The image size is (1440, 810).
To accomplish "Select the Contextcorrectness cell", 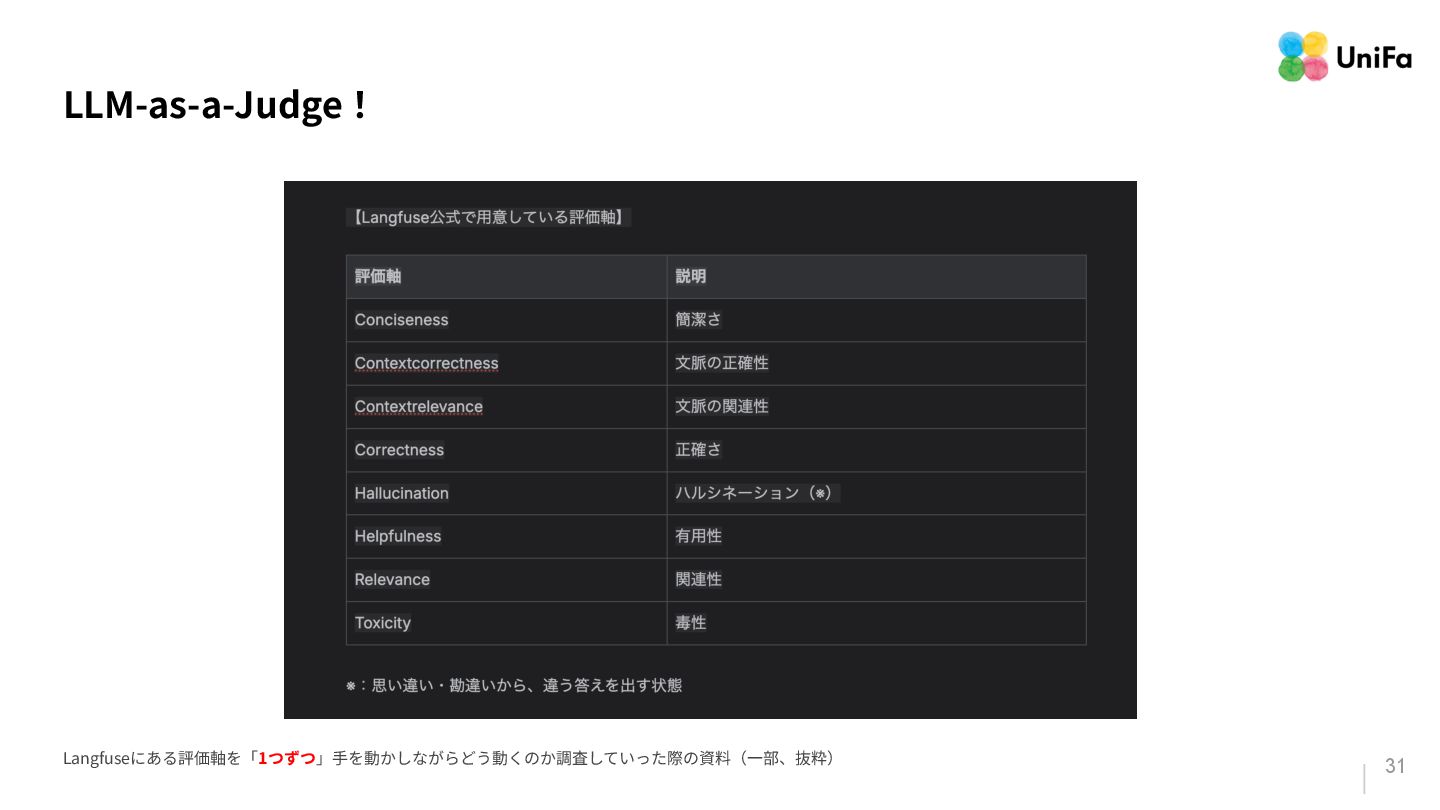I will click(506, 363).
